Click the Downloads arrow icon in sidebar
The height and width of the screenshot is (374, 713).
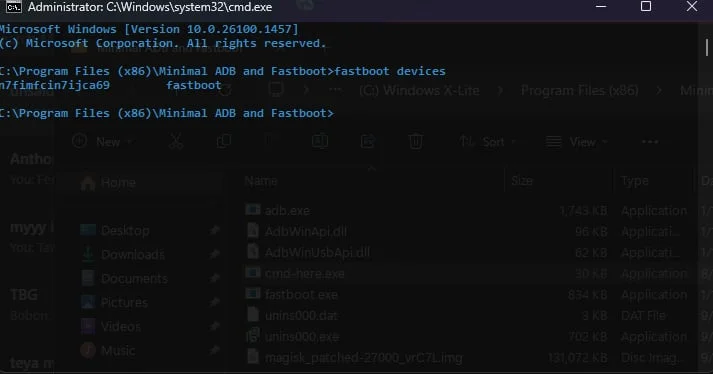tap(88, 254)
